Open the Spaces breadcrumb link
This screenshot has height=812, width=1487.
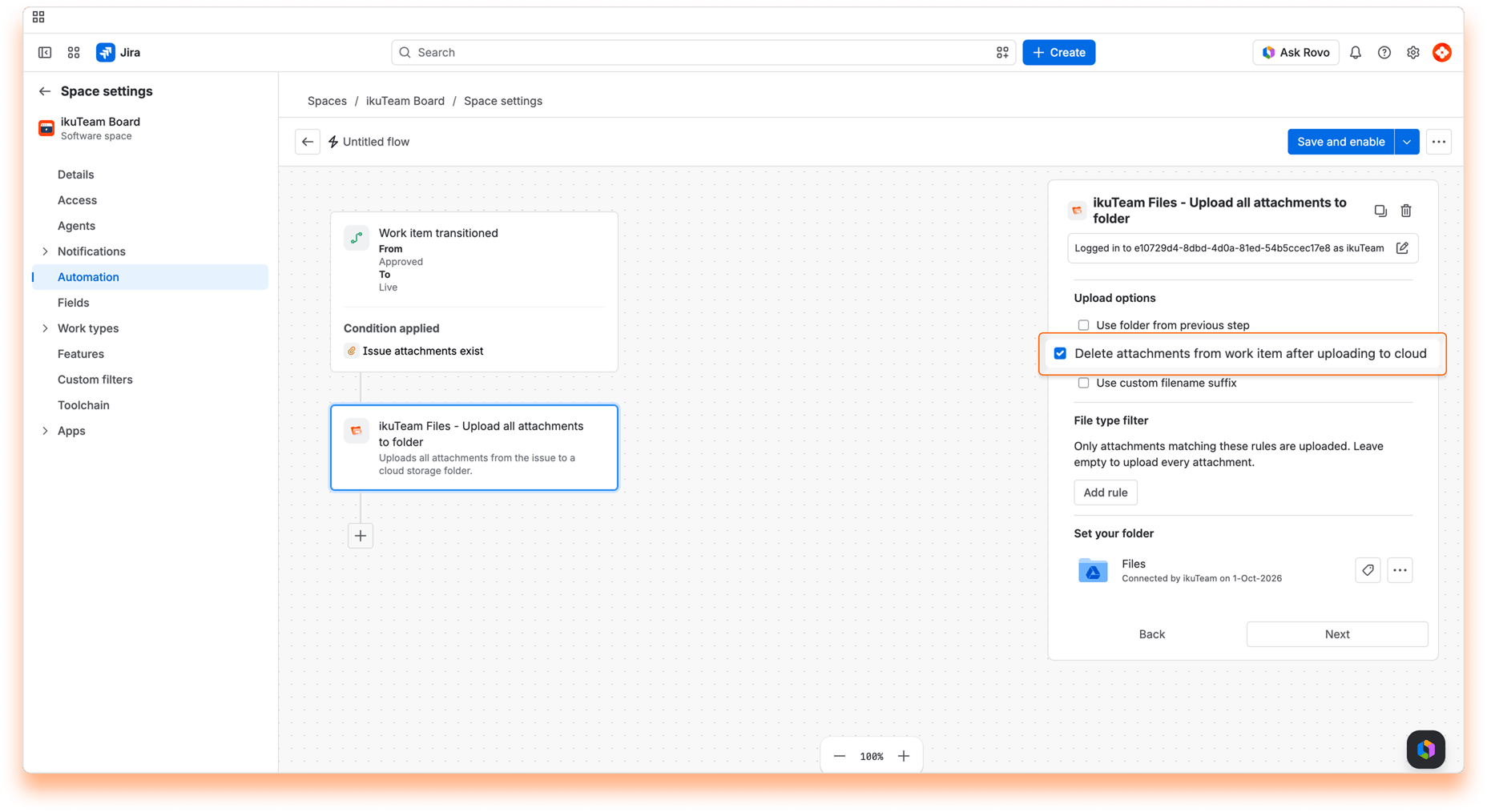coord(327,101)
